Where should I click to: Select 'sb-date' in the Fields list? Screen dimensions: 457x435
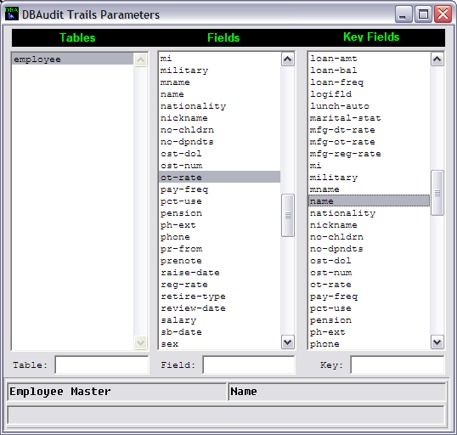(220, 332)
